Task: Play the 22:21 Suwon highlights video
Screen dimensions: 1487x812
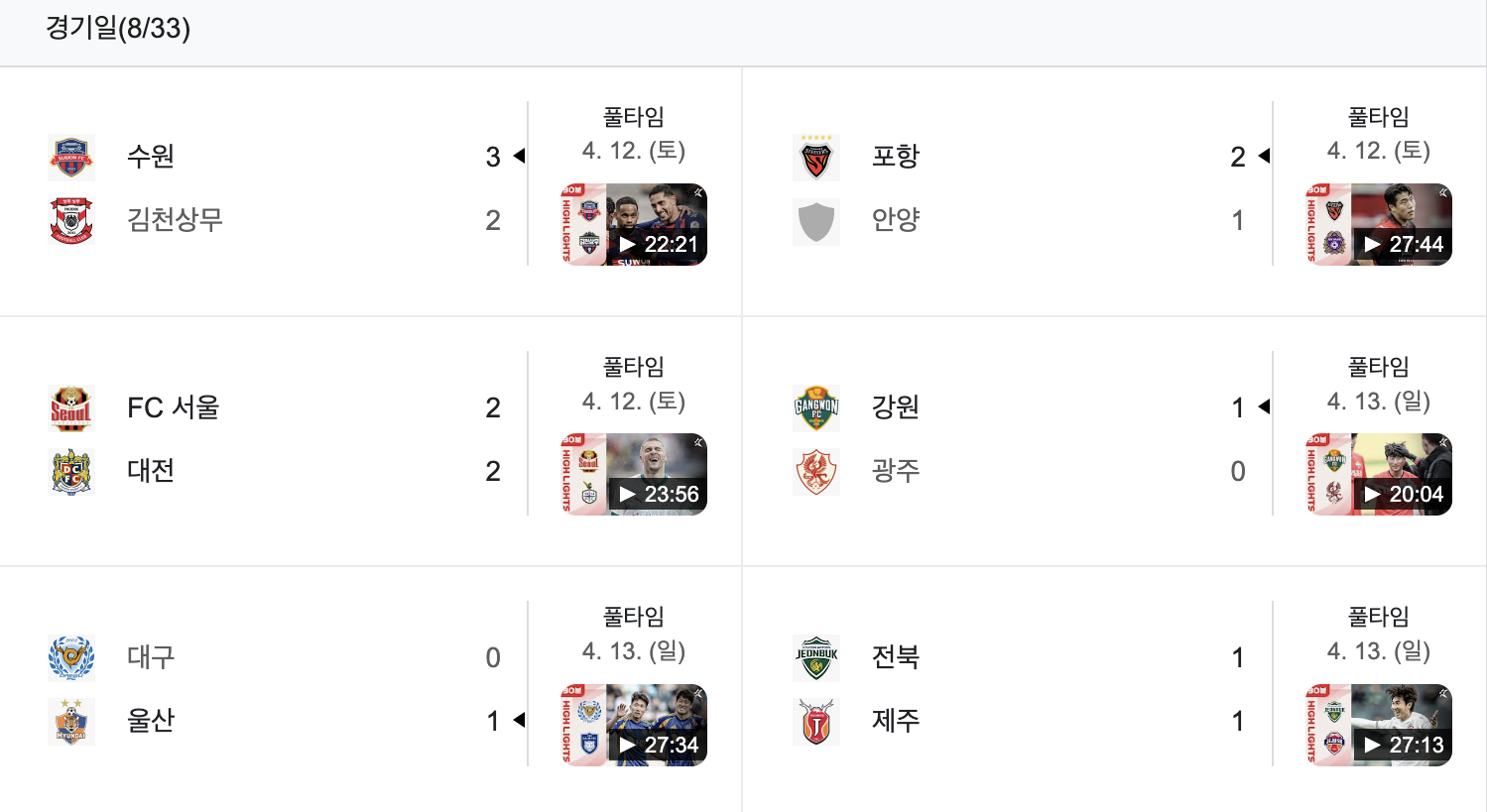Action: click(x=634, y=224)
